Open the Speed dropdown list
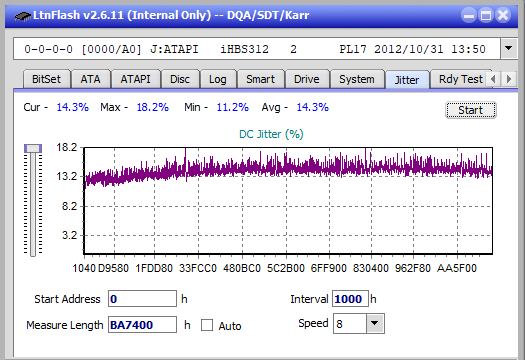Viewport: 525px width, 360px height. 375,323
